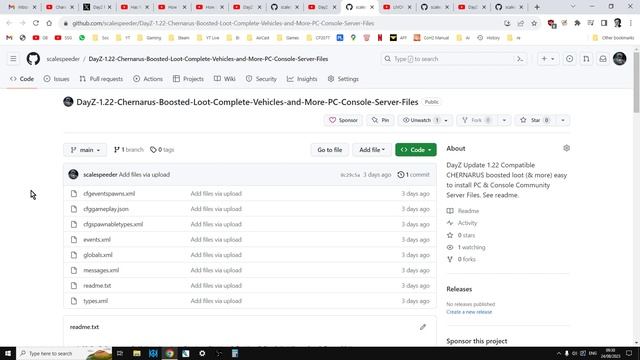Open events.xml file

[x=97, y=240]
